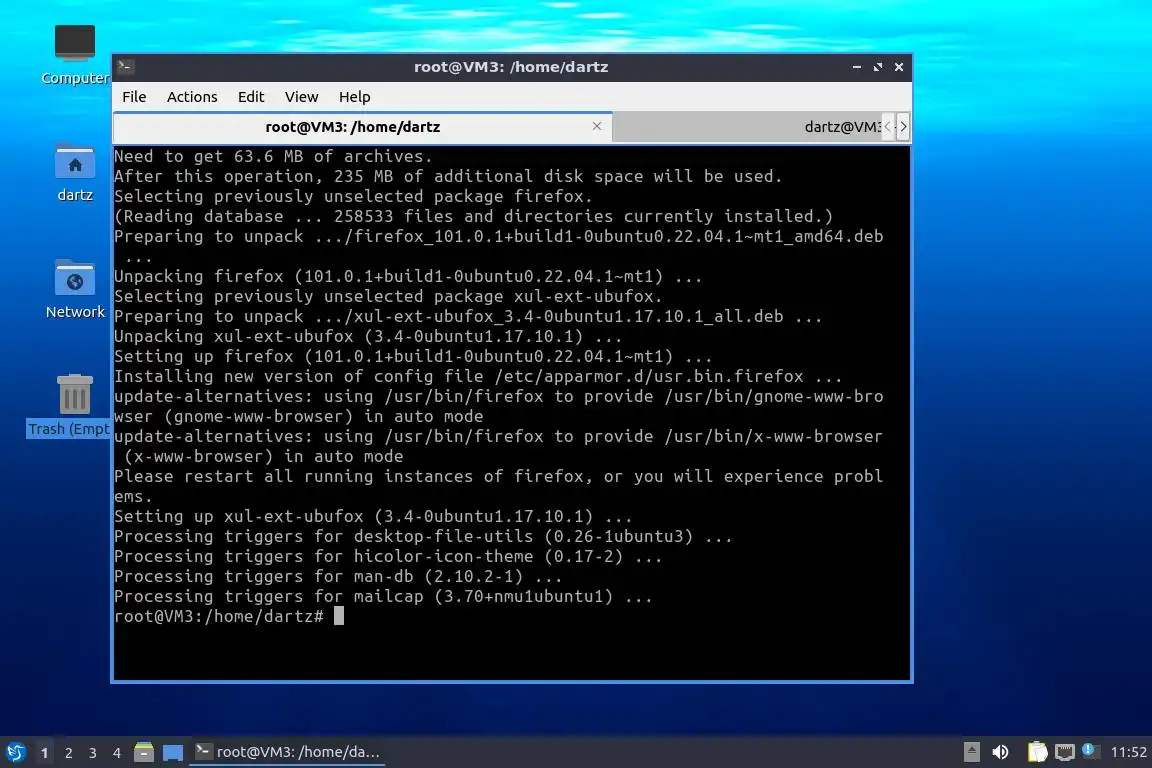Screen dimensions: 1152x768
Task: Maximize the terminal window
Action: coord(877,67)
